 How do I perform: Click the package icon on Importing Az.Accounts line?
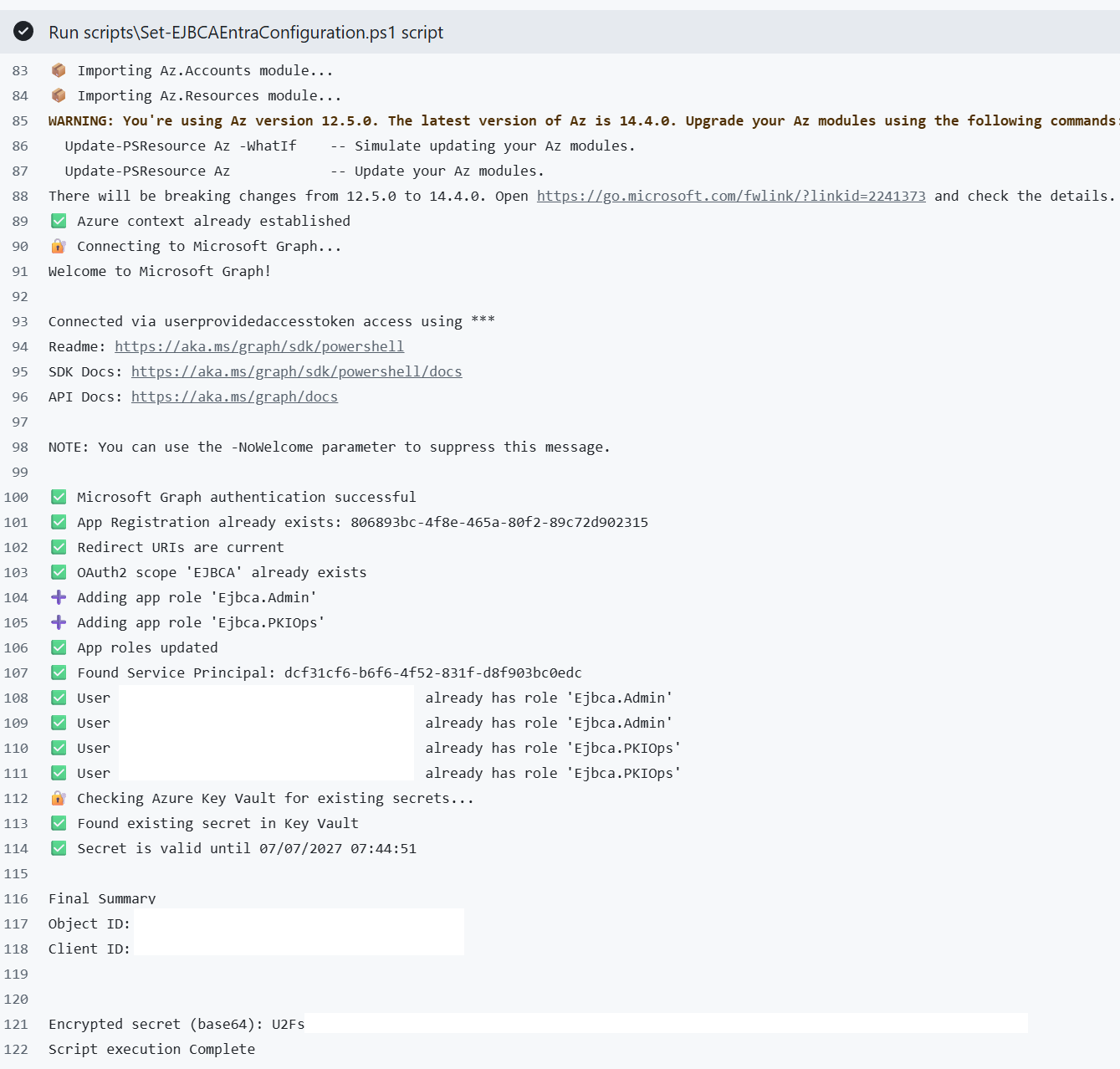pos(59,70)
